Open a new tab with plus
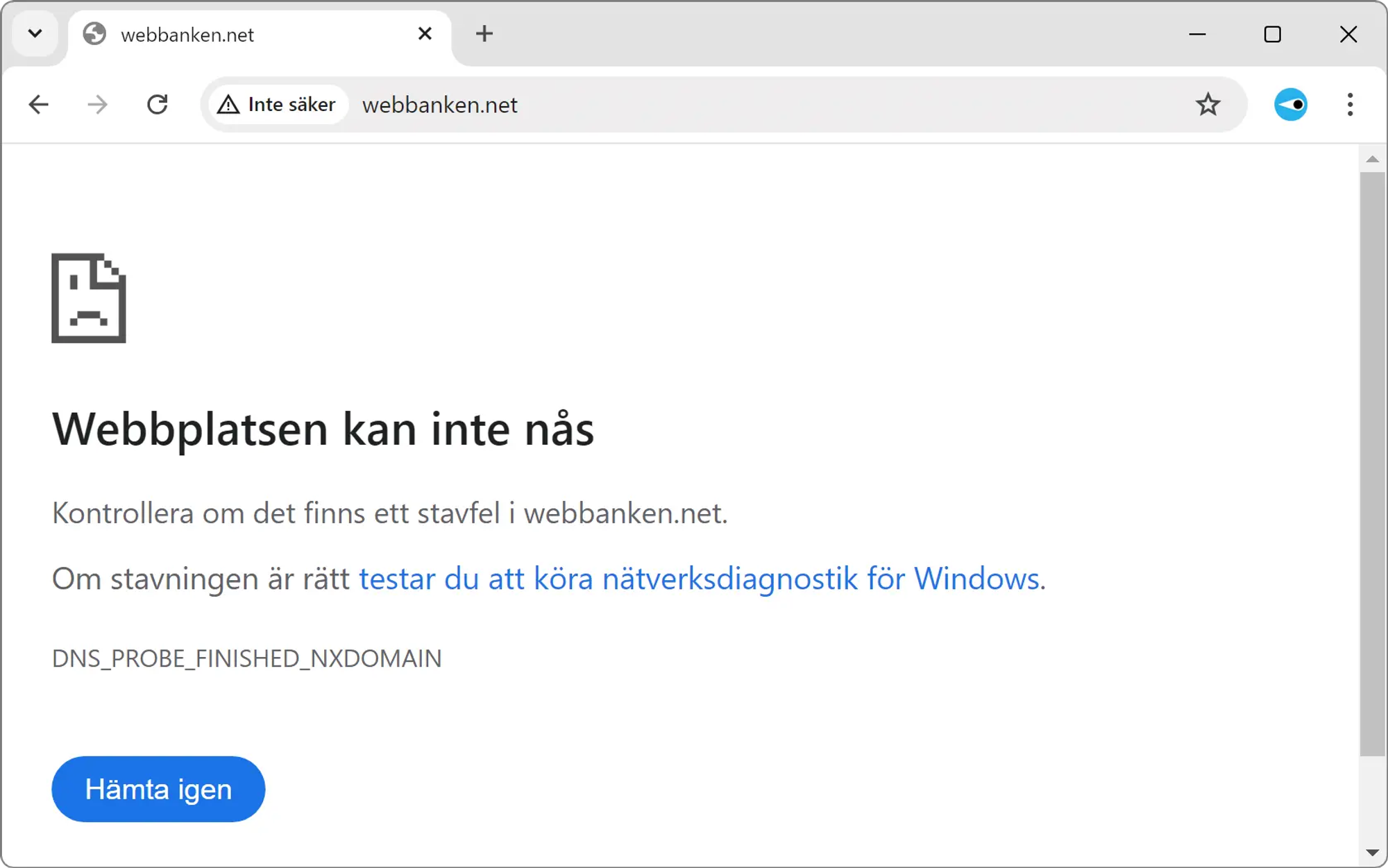This screenshot has width=1388, height=868. pos(484,34)
